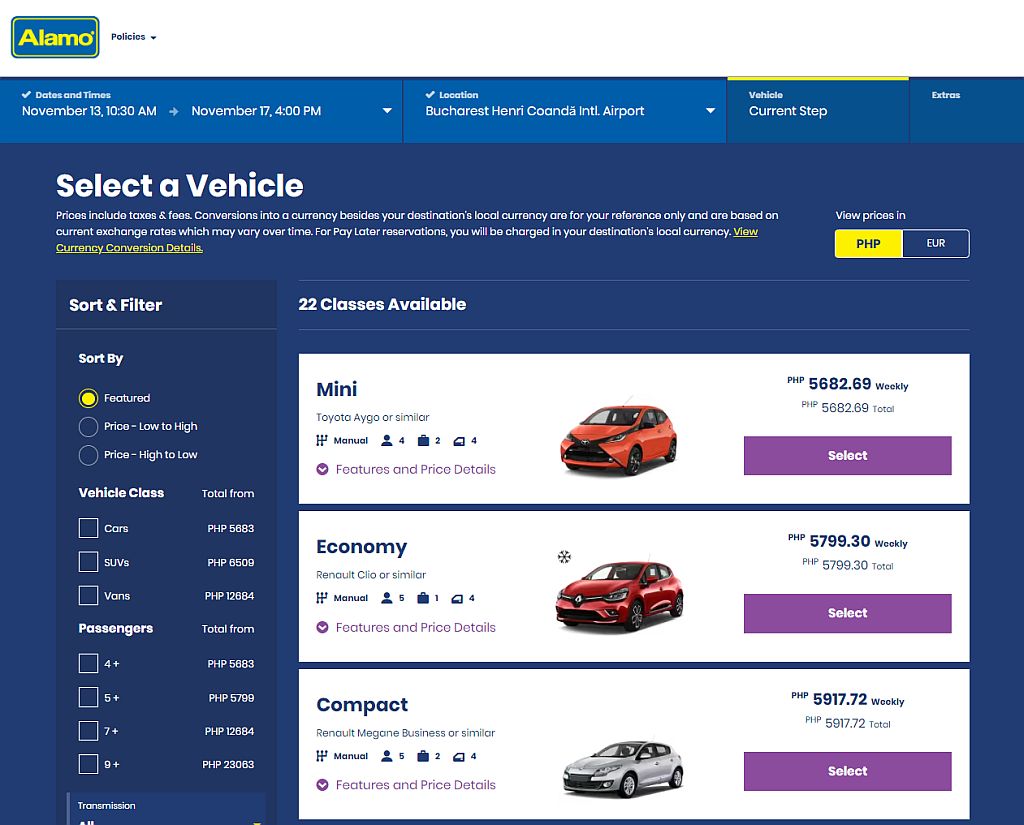Click the 22 Classes Available heading
1024x825 pixels.
pyautogui.click(x=382, y=304)
